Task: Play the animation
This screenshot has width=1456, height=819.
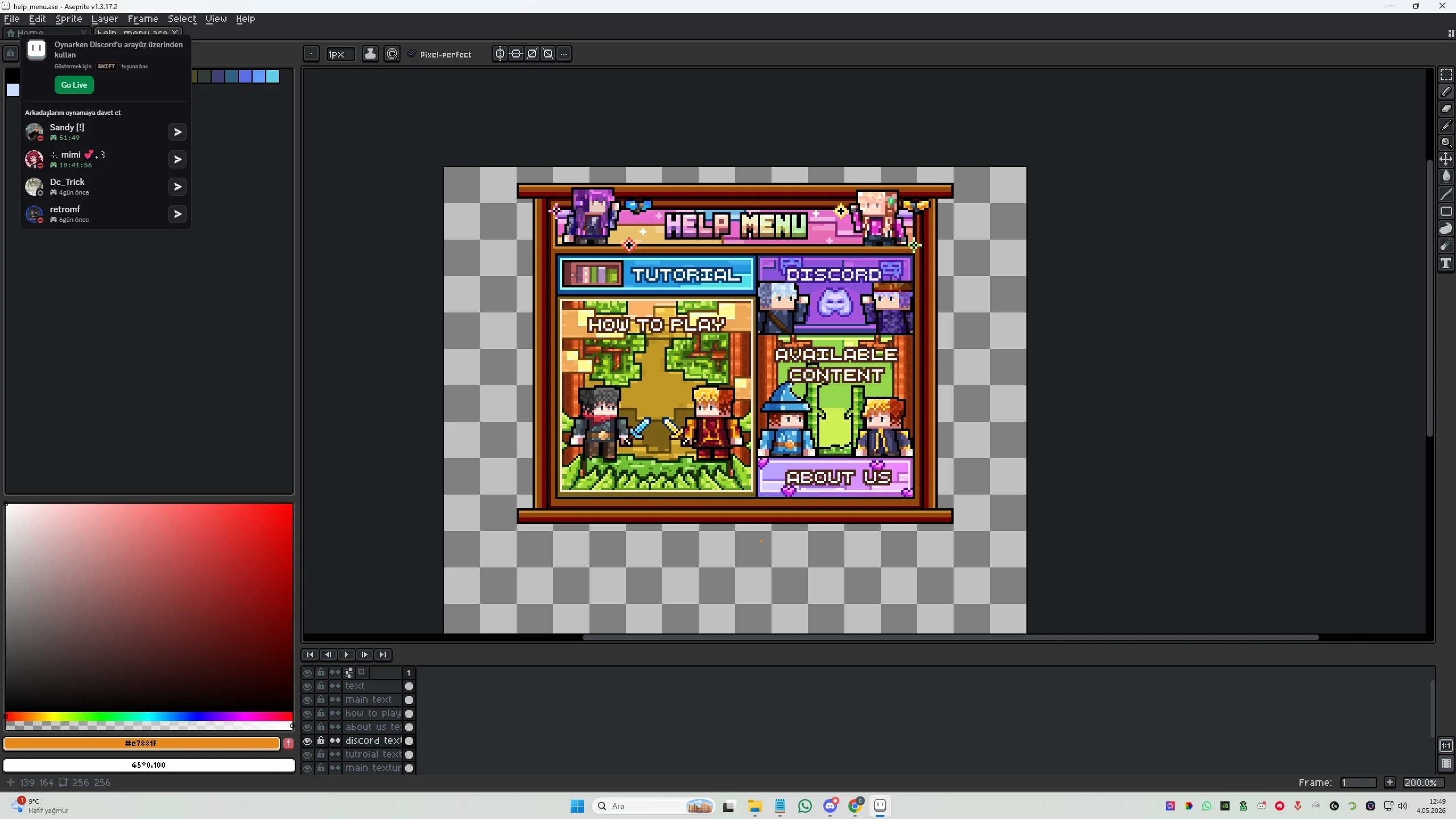Action: point(347,655)
